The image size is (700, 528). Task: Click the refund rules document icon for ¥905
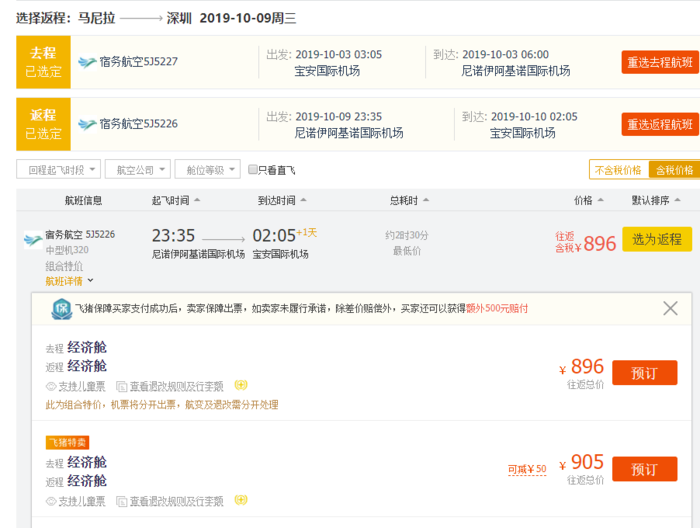[x=121, y=499]
